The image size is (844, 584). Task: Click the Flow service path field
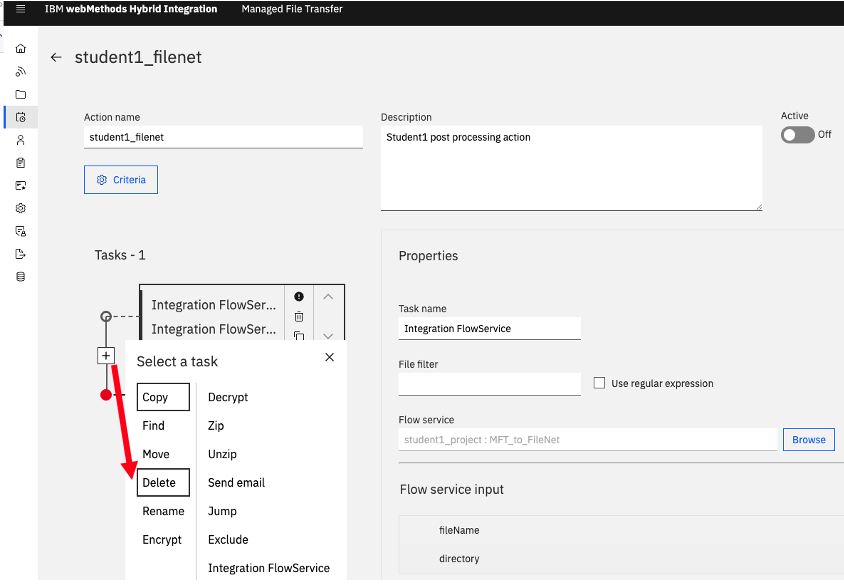click(x=588, y=440)
